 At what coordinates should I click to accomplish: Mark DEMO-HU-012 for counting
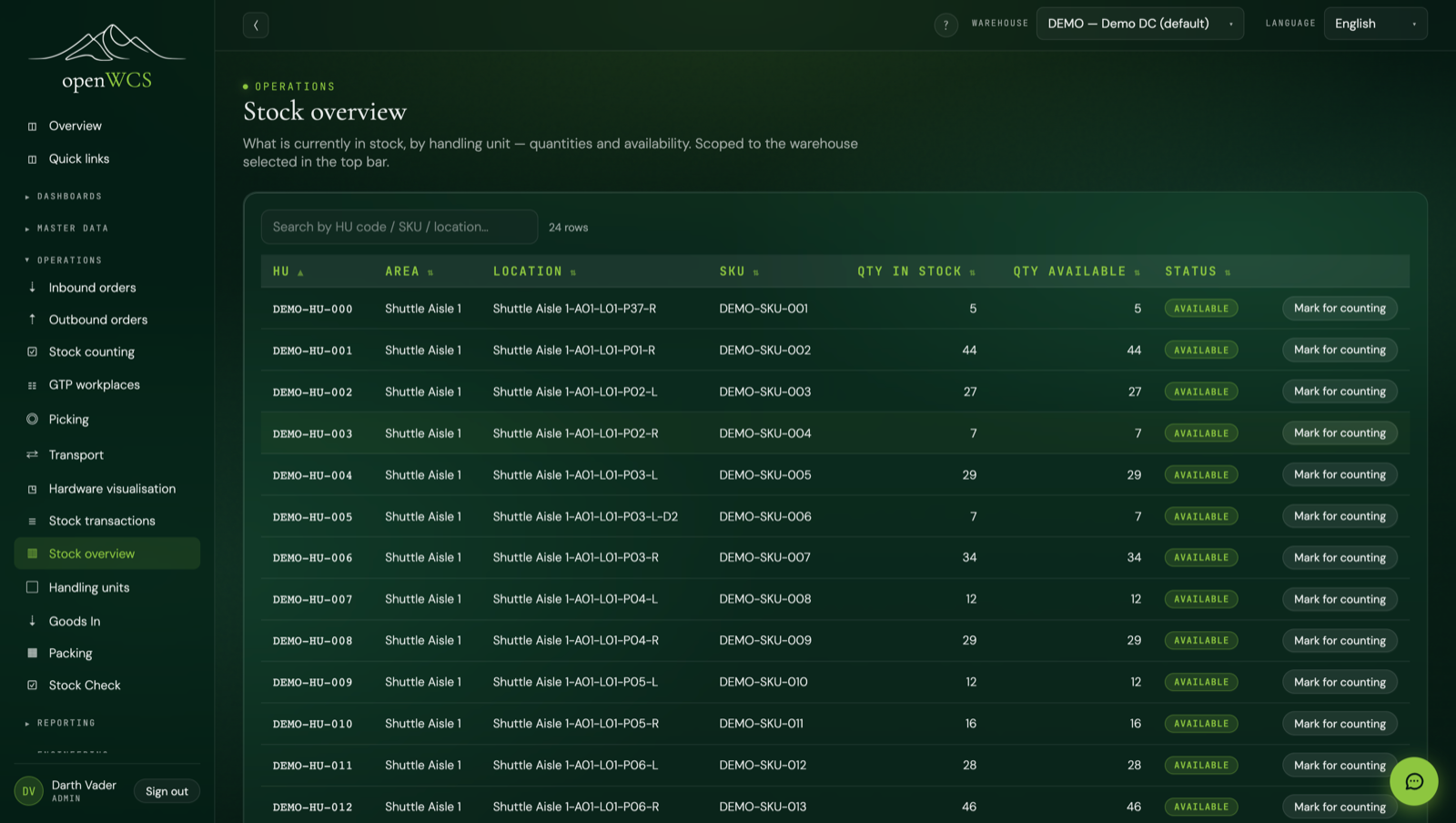coord(1340,807)
